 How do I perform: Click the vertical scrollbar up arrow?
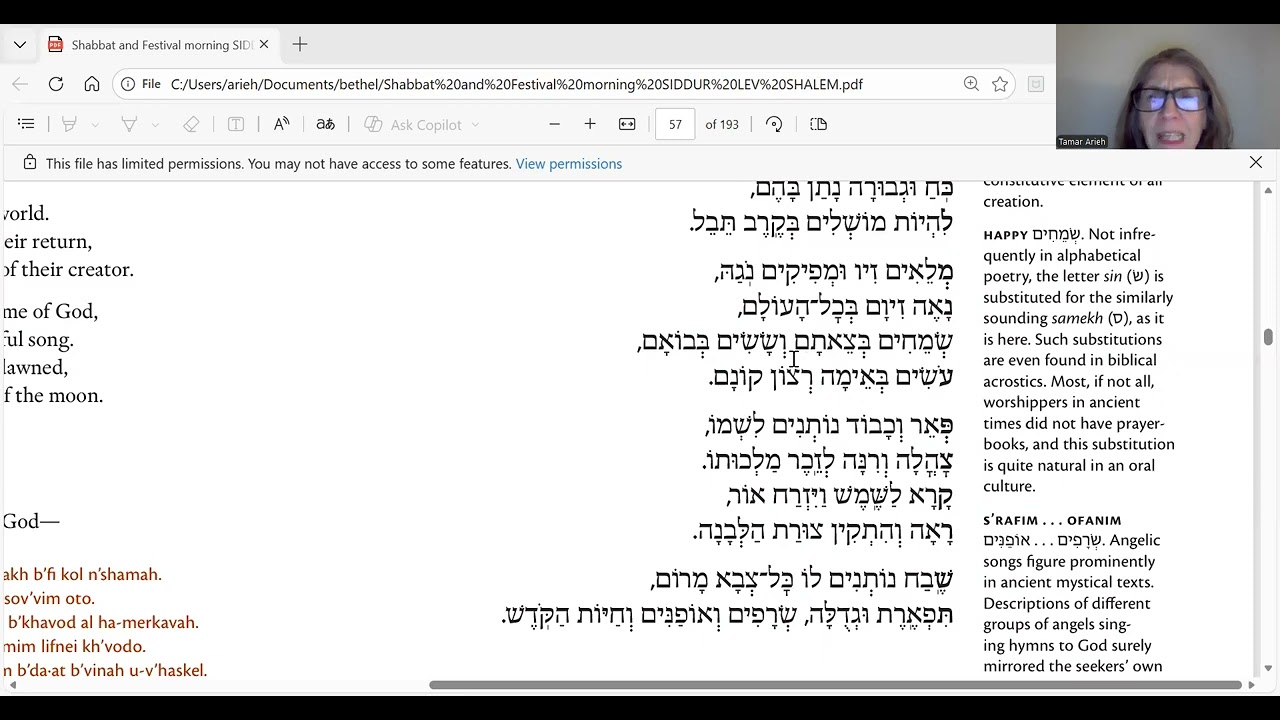1268,190
